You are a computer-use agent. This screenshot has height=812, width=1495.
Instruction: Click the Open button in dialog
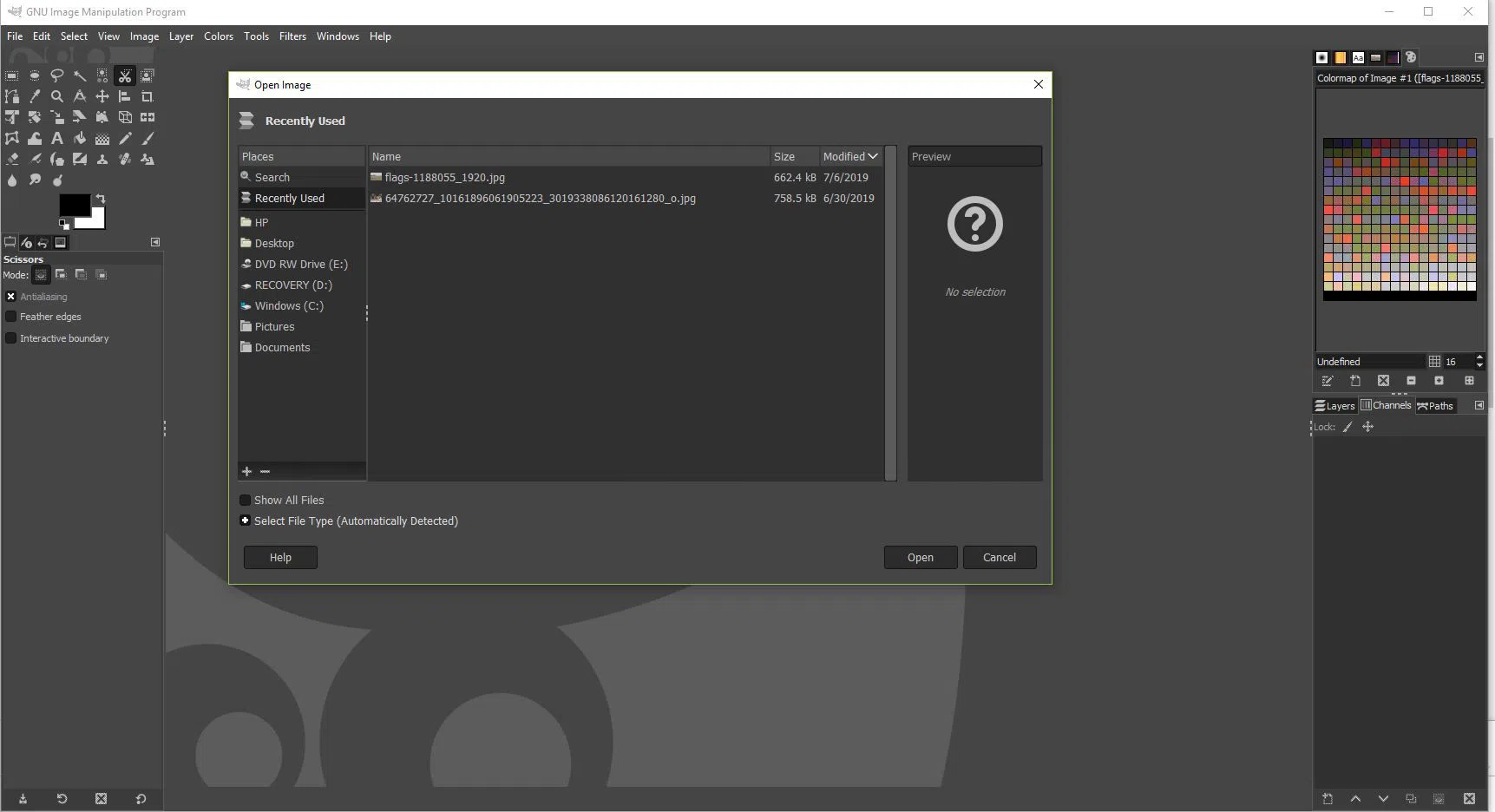pos(921,558)
